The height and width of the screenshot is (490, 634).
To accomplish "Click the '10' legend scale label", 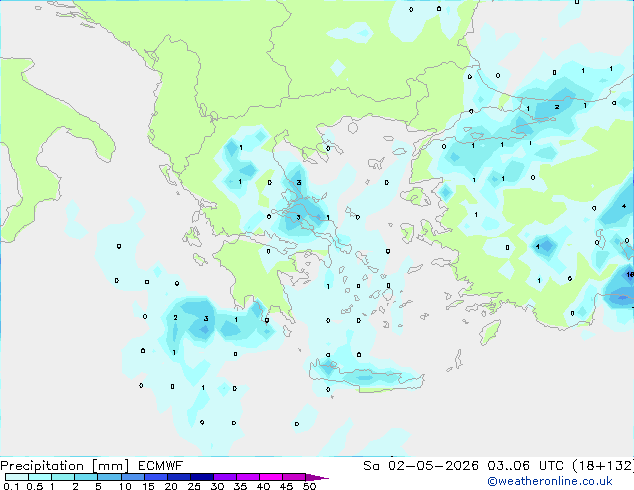I will (x=125, y=486).
